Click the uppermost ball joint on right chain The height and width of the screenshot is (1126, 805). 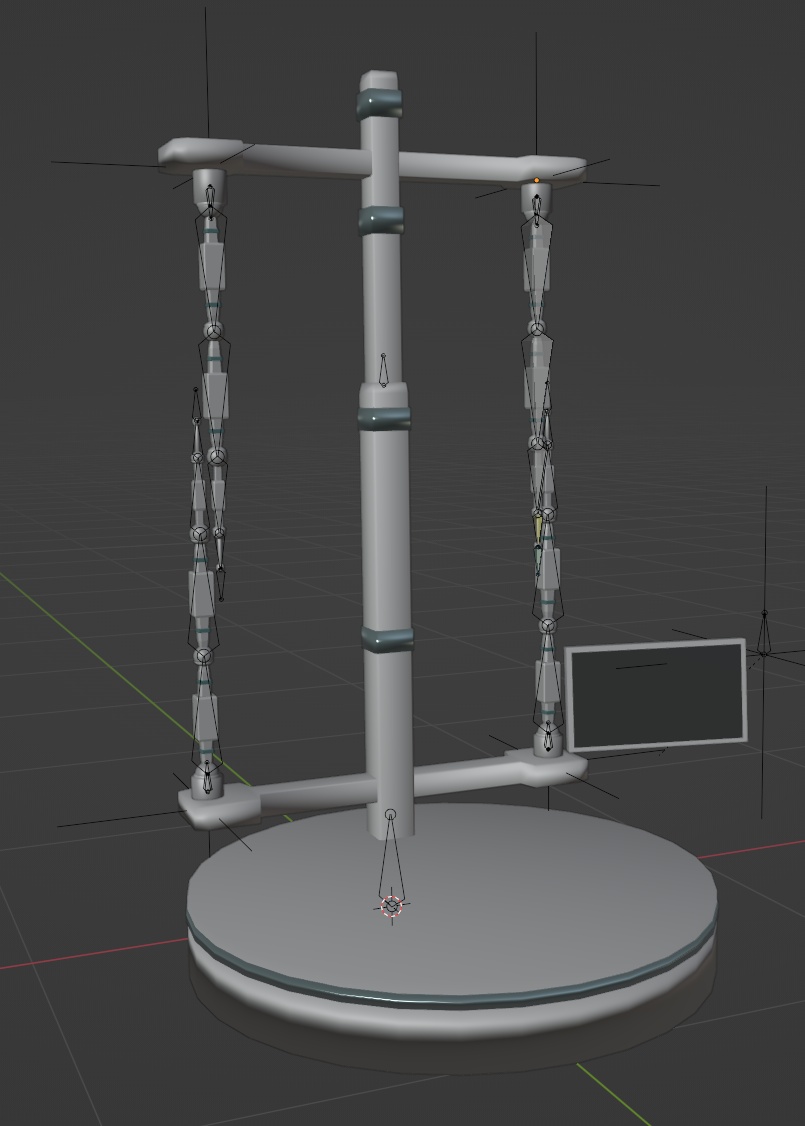[537, 328]
